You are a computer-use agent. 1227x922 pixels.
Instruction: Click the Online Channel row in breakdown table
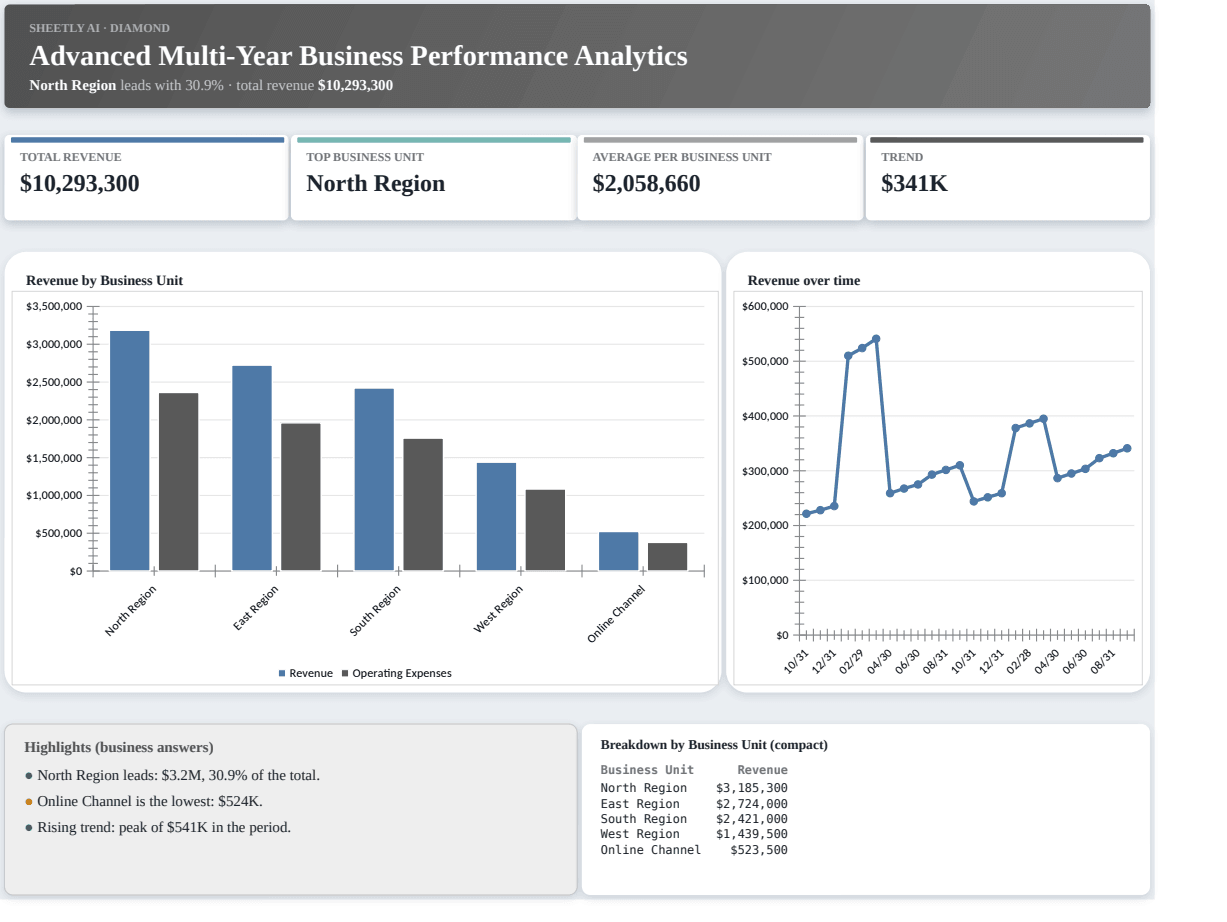[694, 850]
